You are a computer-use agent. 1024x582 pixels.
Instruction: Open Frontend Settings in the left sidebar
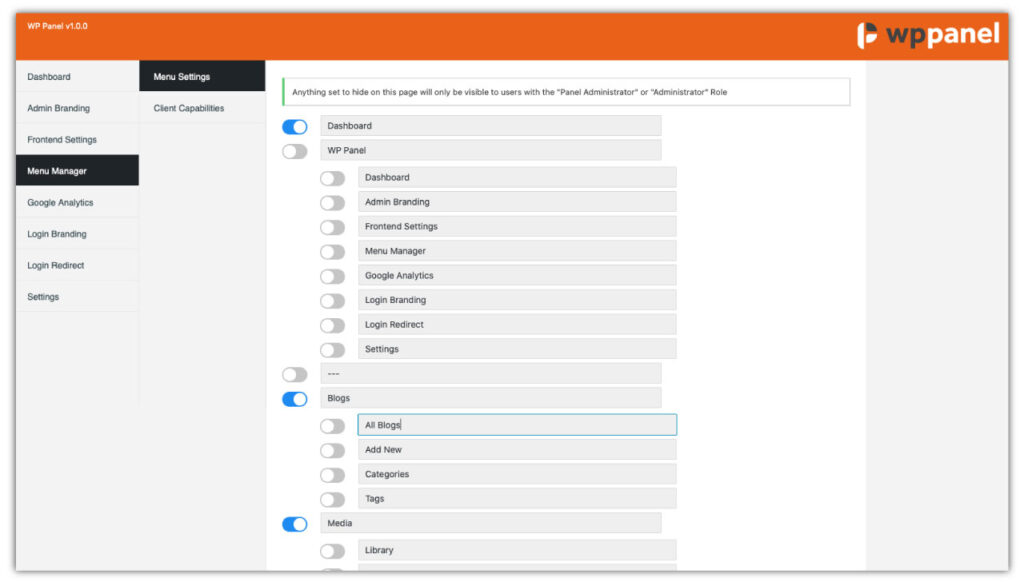click(77, 139)
